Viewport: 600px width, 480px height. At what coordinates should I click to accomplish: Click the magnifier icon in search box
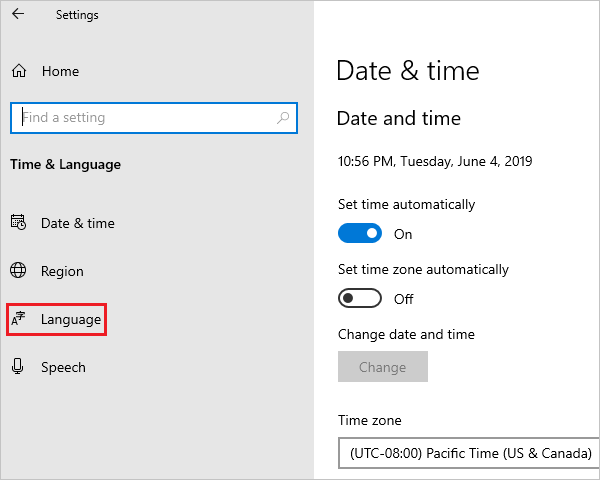284,118
